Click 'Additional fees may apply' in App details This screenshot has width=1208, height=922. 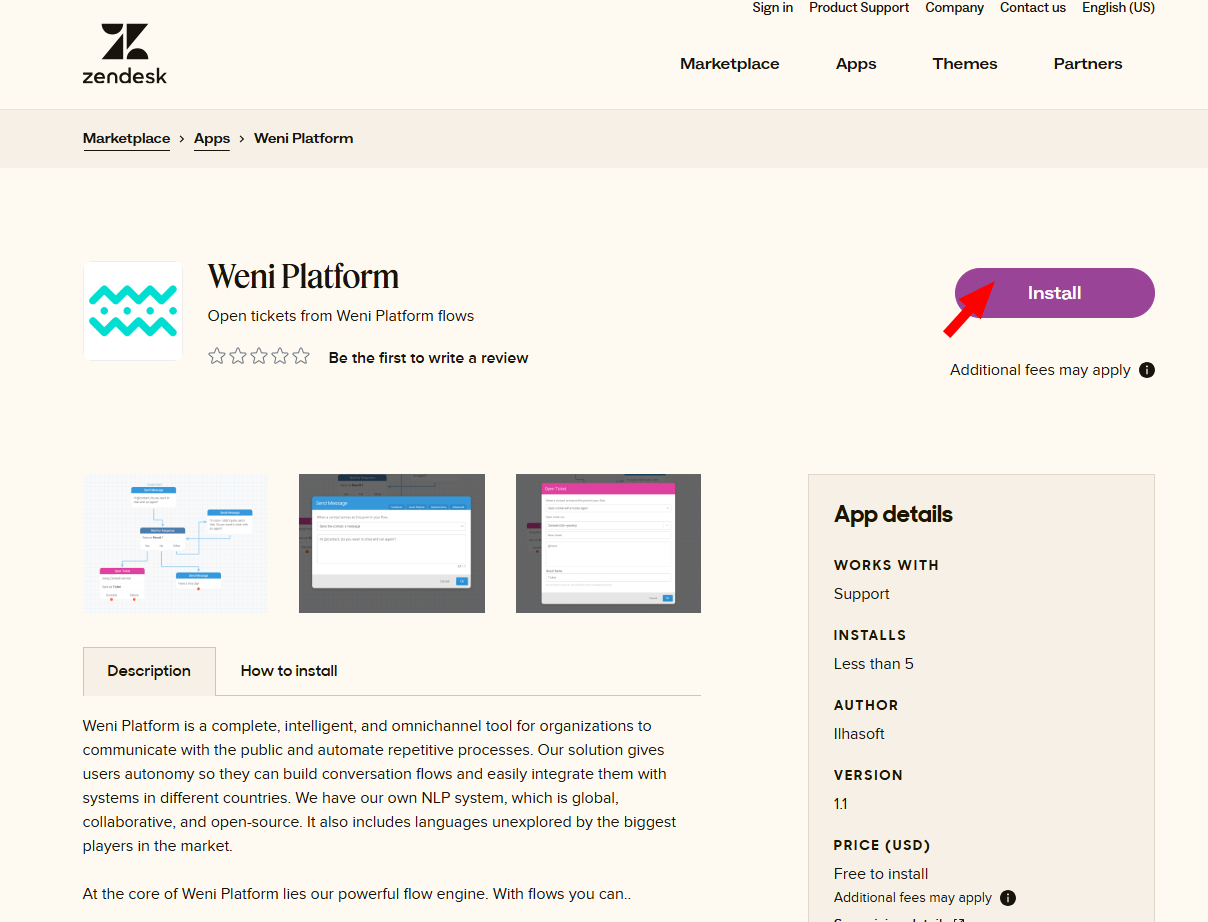(x=913, y=898)
